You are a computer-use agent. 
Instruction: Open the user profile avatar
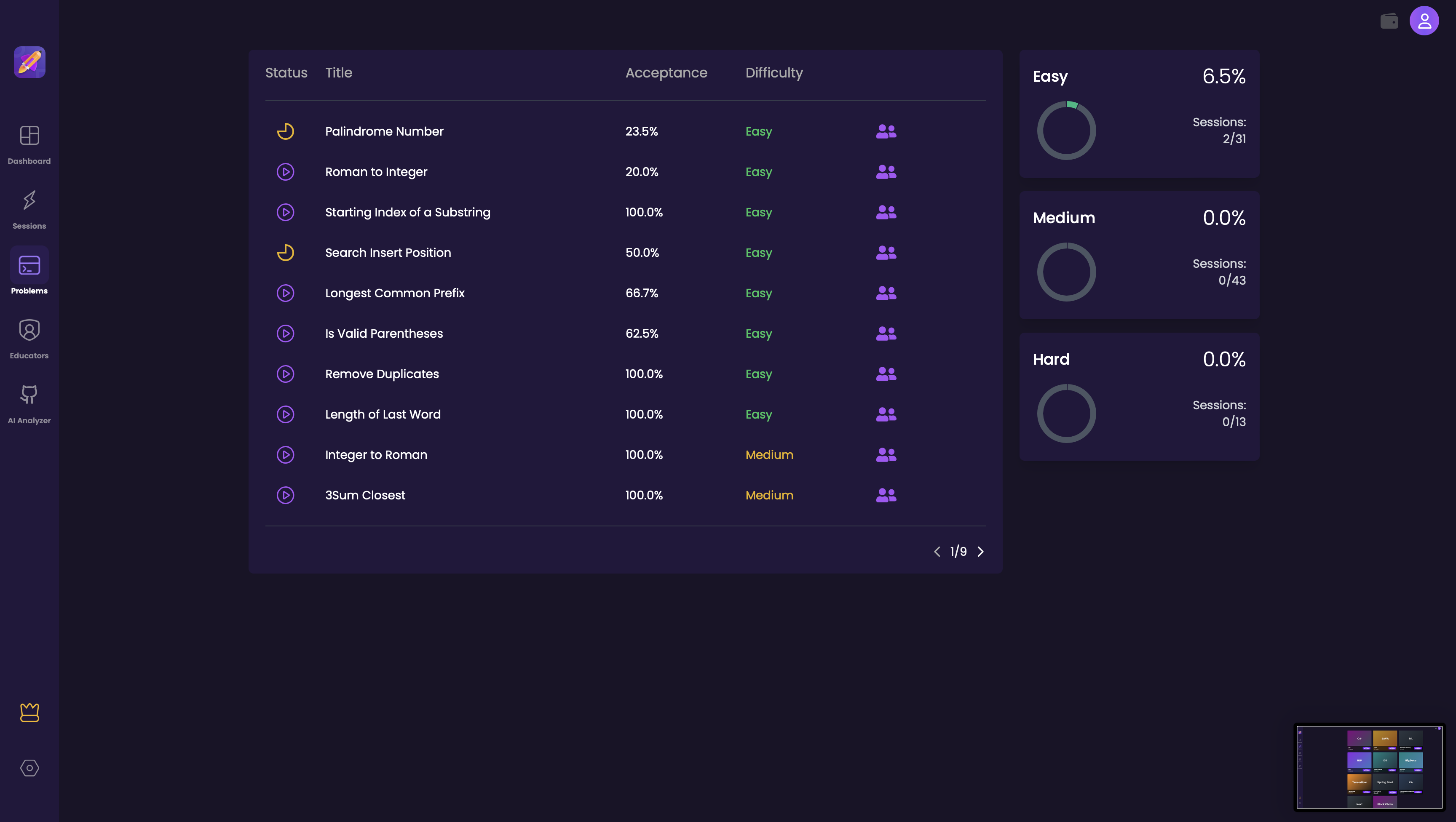click(1424, 21)
